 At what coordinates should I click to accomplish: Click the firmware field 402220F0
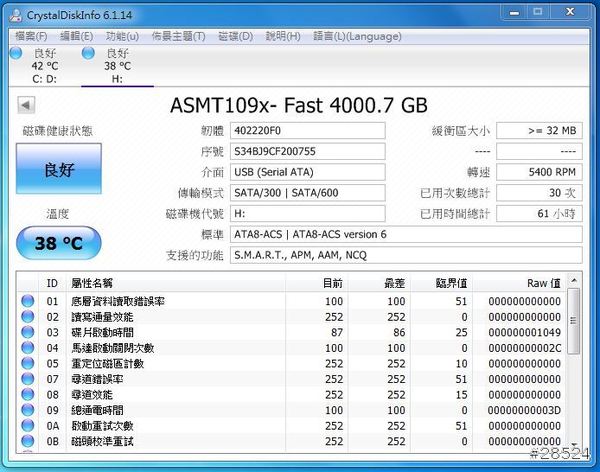tap(308, 131)
